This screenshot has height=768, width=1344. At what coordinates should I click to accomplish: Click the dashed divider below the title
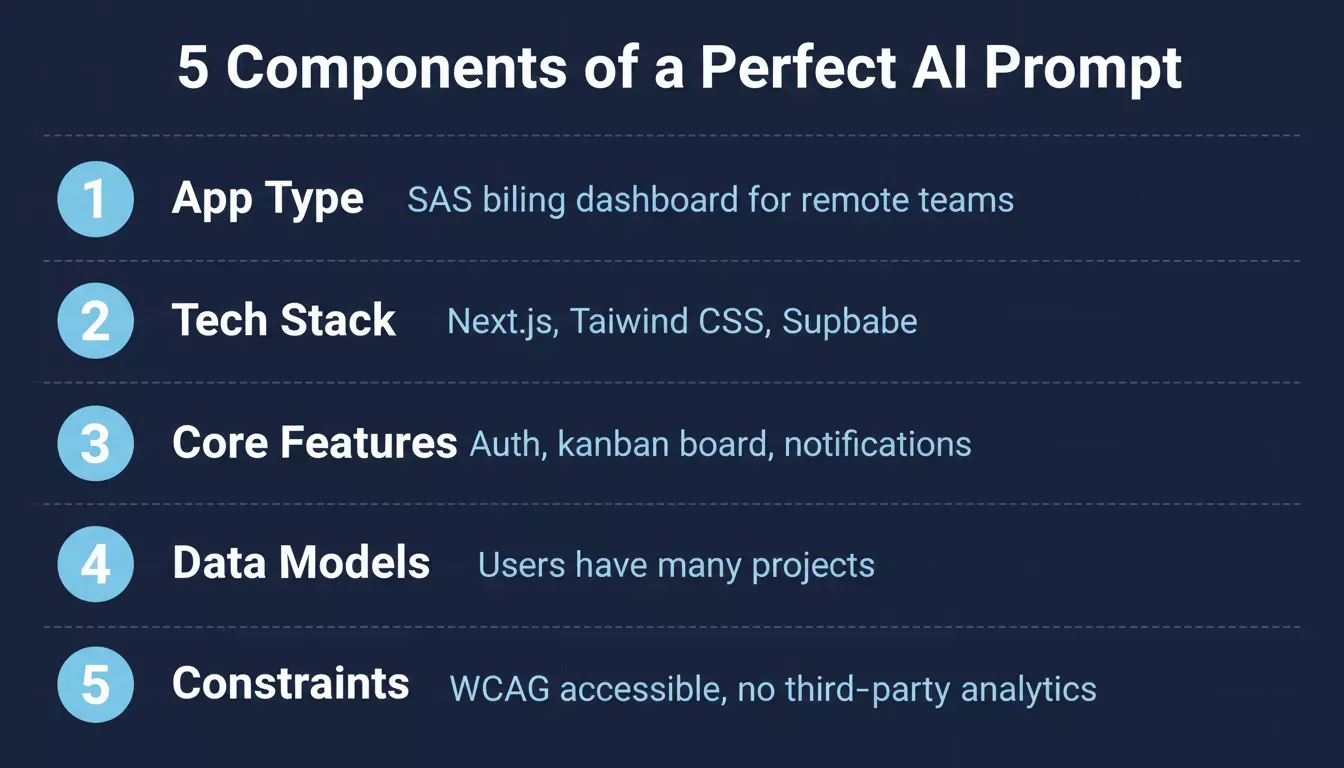pyautogui.click(x=672, y=135)
